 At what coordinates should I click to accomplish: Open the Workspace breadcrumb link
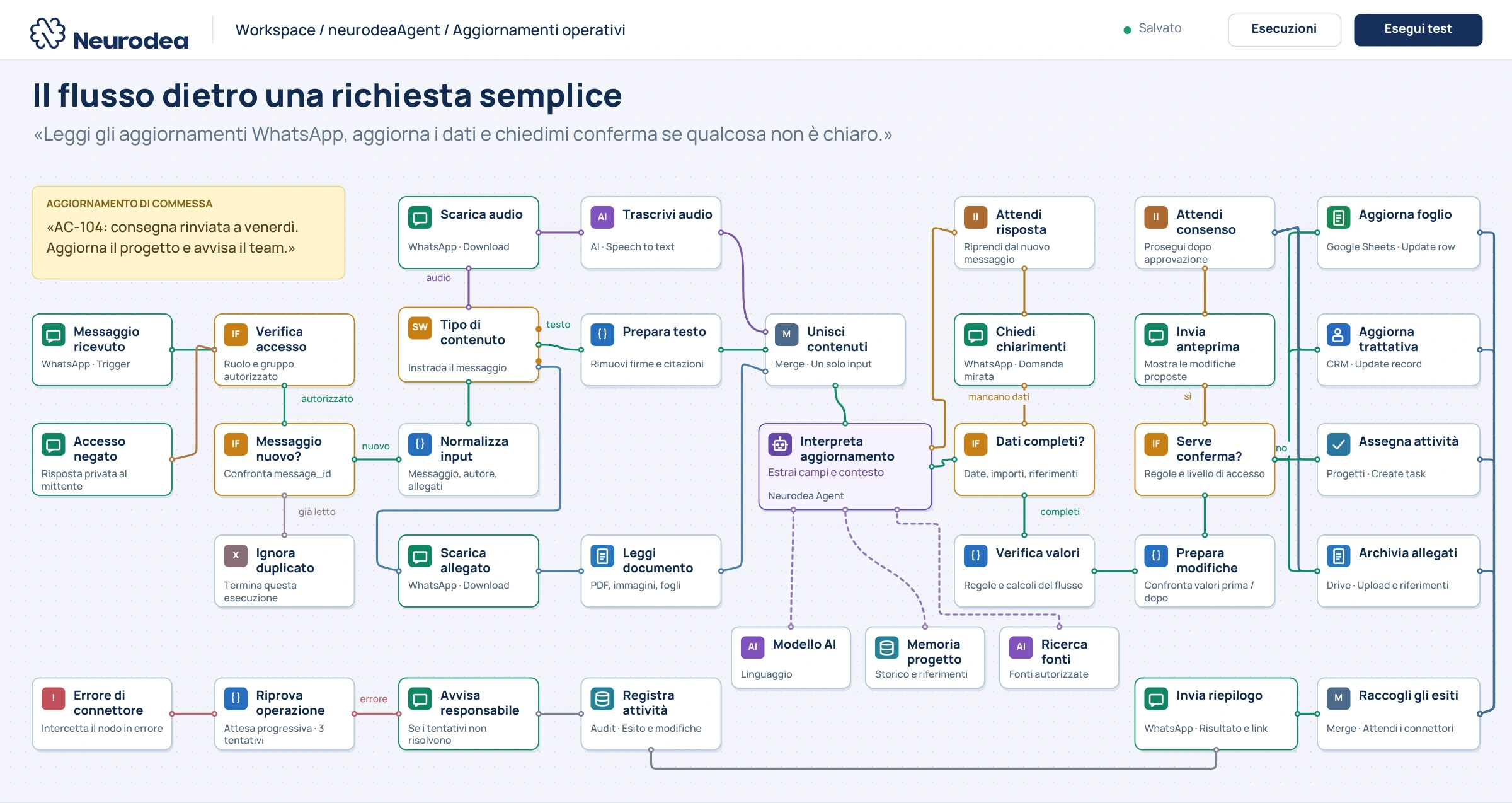click(x=275, y=30)
